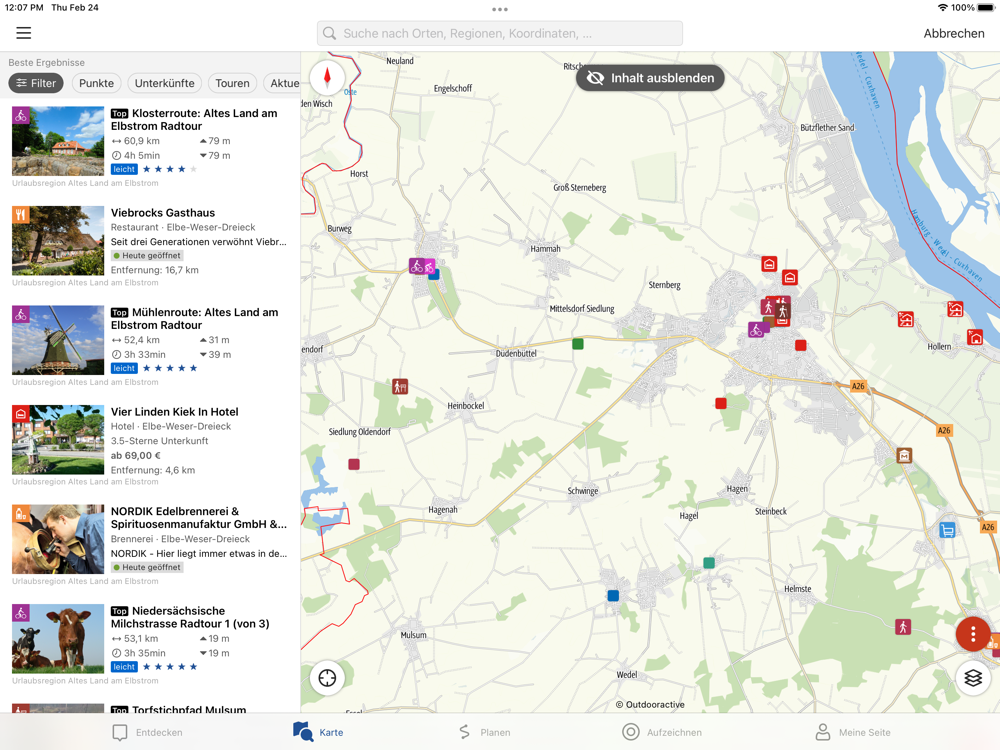Switch to Planen tab

click(485, 732)
